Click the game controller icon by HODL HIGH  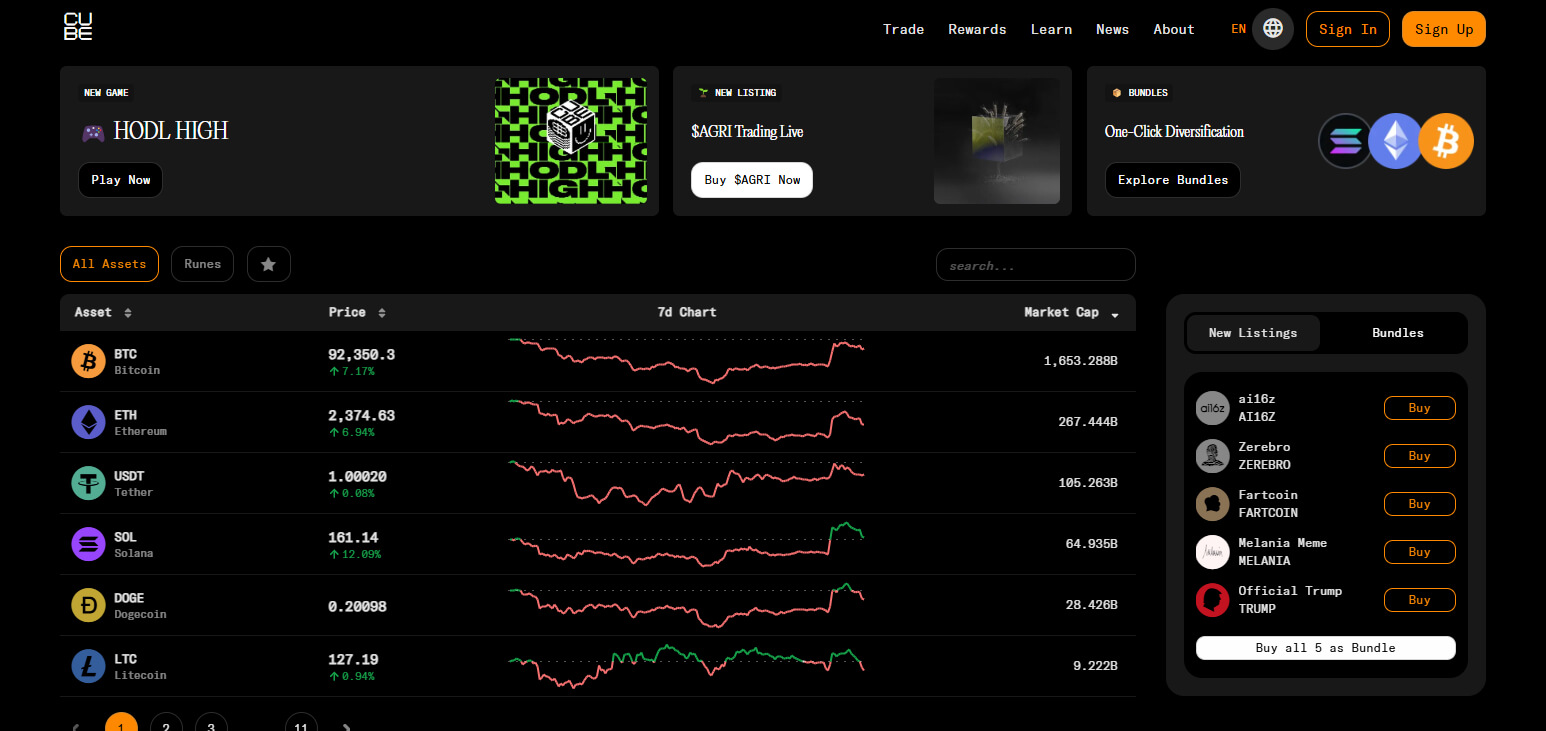pos(93,131)
